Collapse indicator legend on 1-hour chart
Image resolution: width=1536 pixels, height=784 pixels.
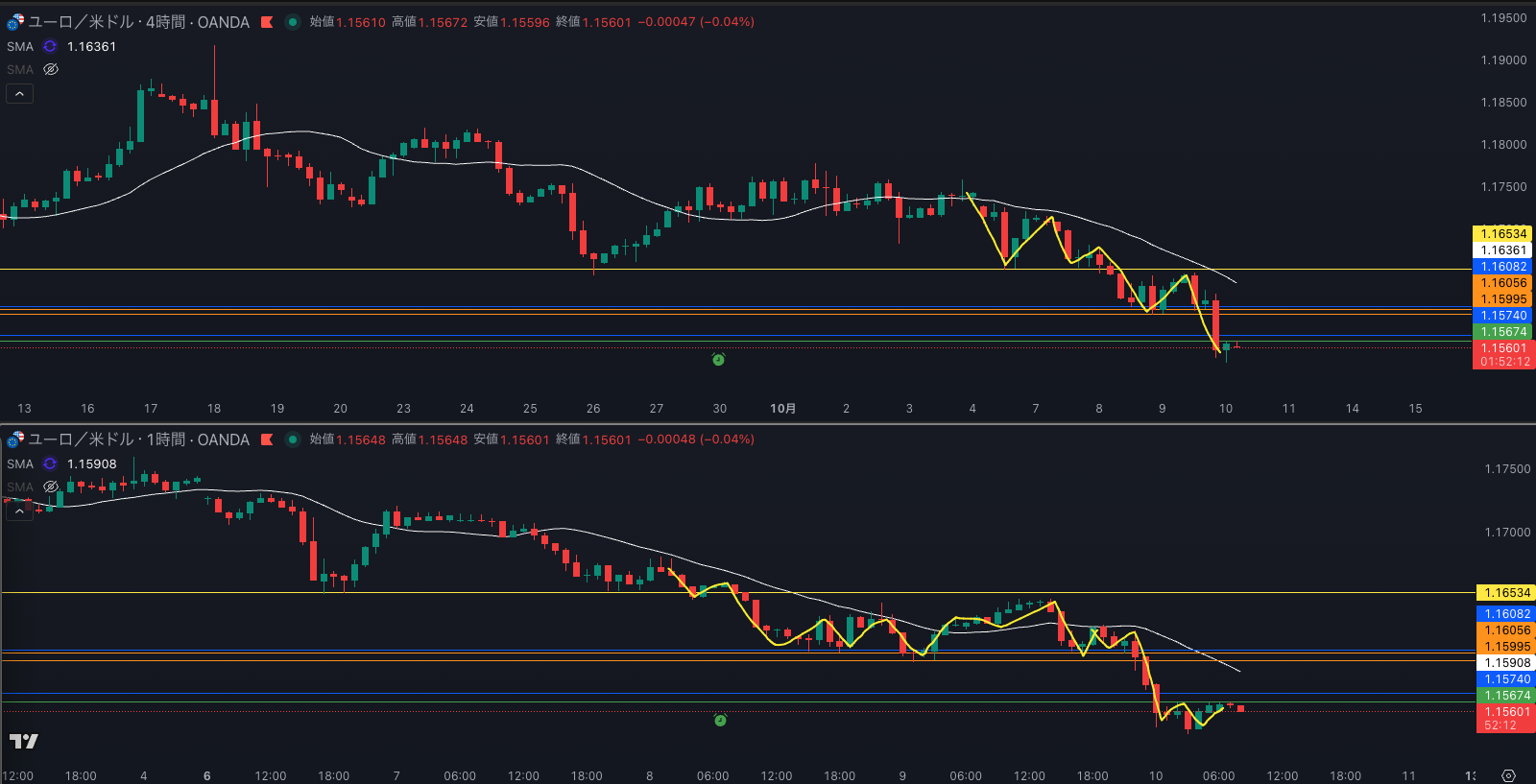tap(19, 511)
